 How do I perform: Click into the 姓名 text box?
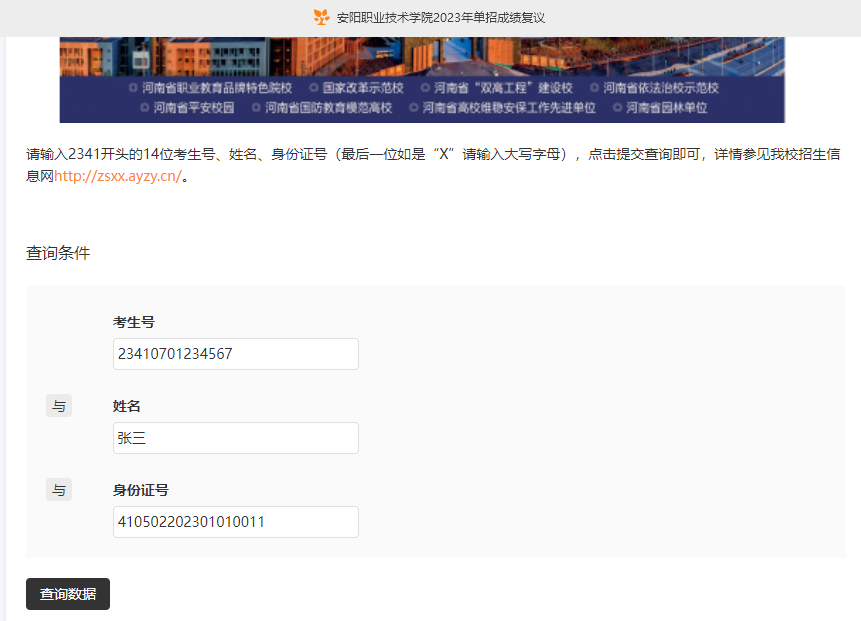(235, 438)
